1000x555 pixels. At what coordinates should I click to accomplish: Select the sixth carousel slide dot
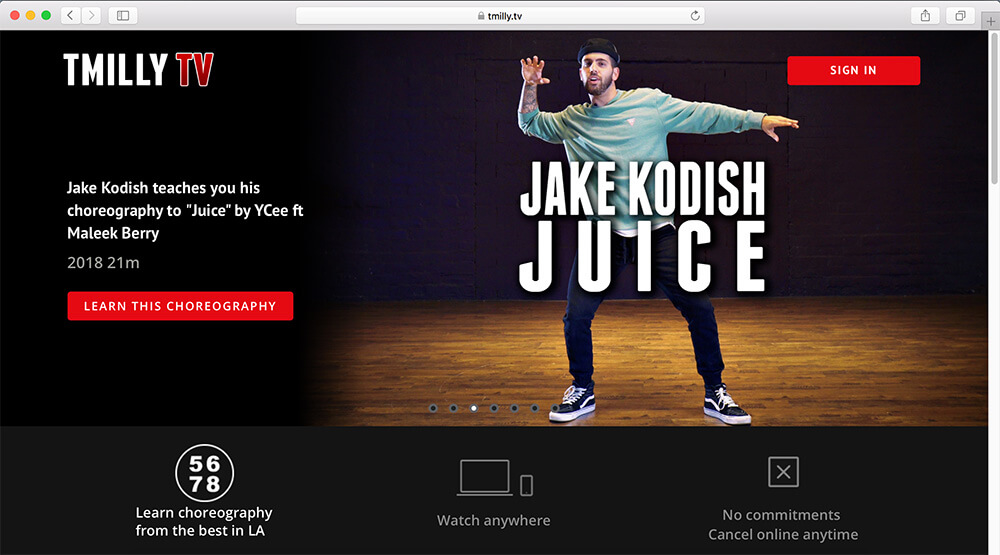[x=534, y=408]
